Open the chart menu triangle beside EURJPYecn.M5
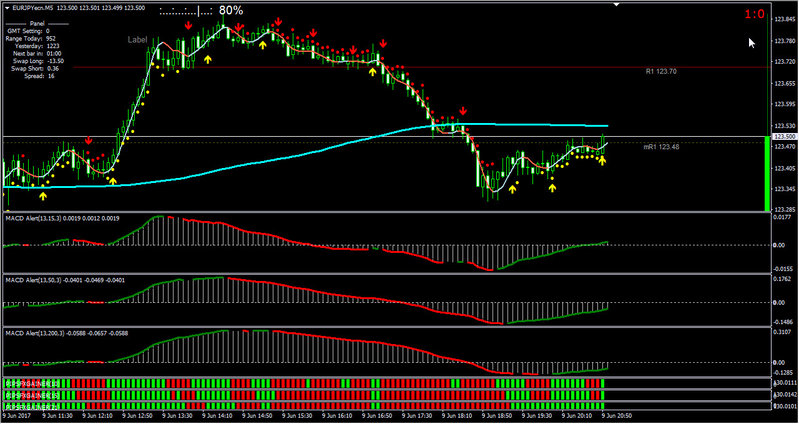799x424 pixels. click(x=9, y=8)
